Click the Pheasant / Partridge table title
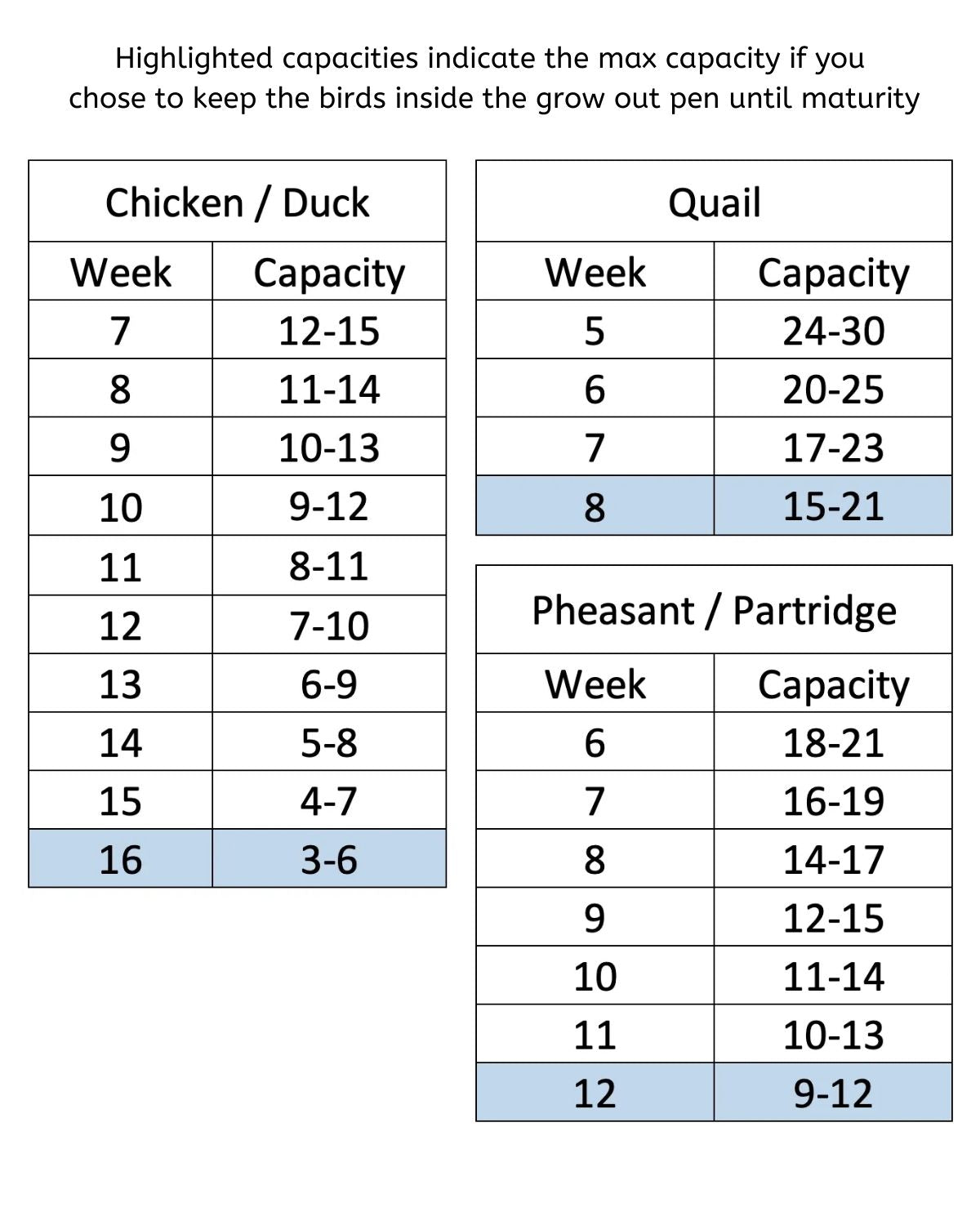 click(714, 610)
